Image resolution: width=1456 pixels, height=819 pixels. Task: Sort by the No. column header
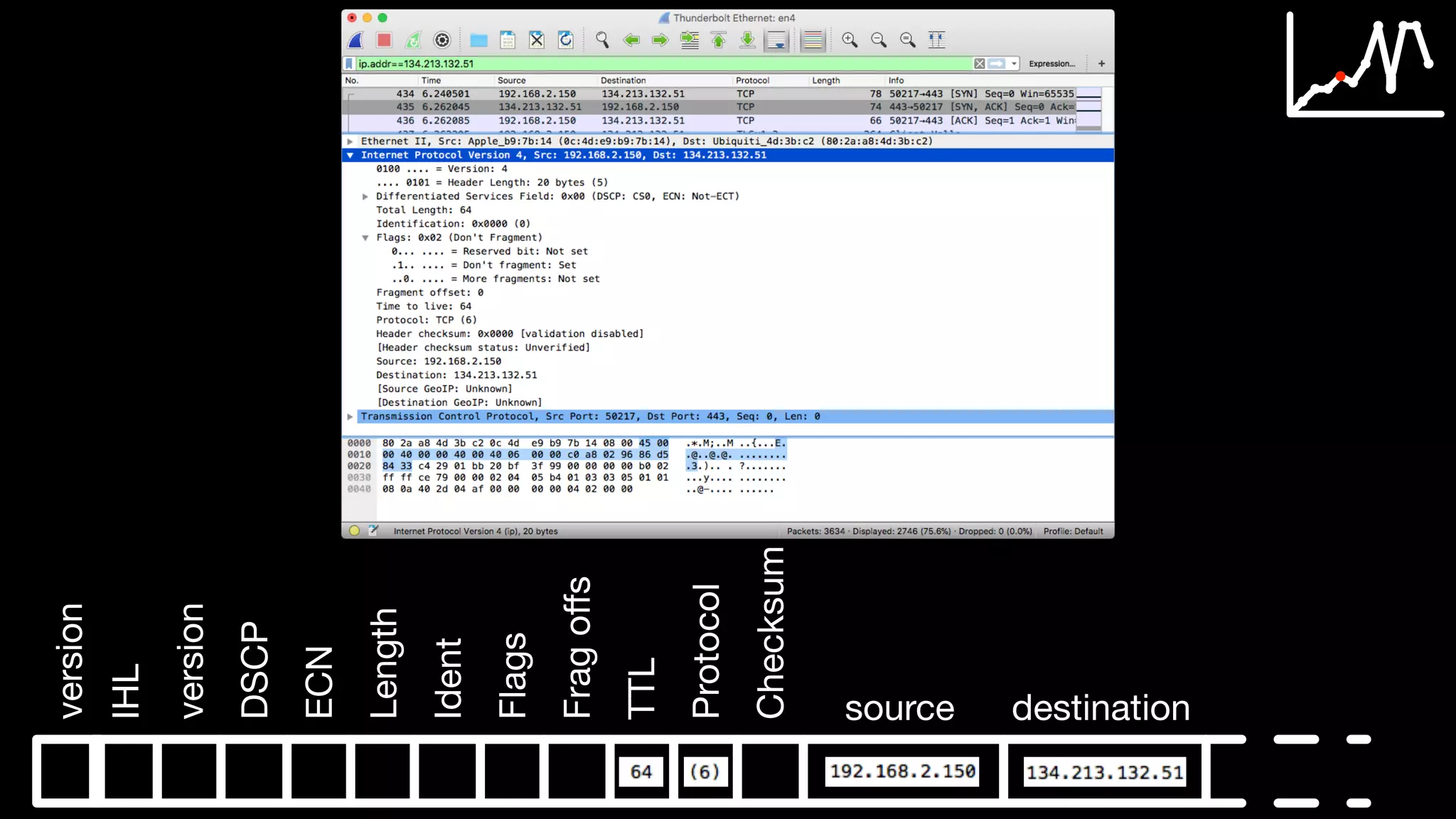[380, 80]
